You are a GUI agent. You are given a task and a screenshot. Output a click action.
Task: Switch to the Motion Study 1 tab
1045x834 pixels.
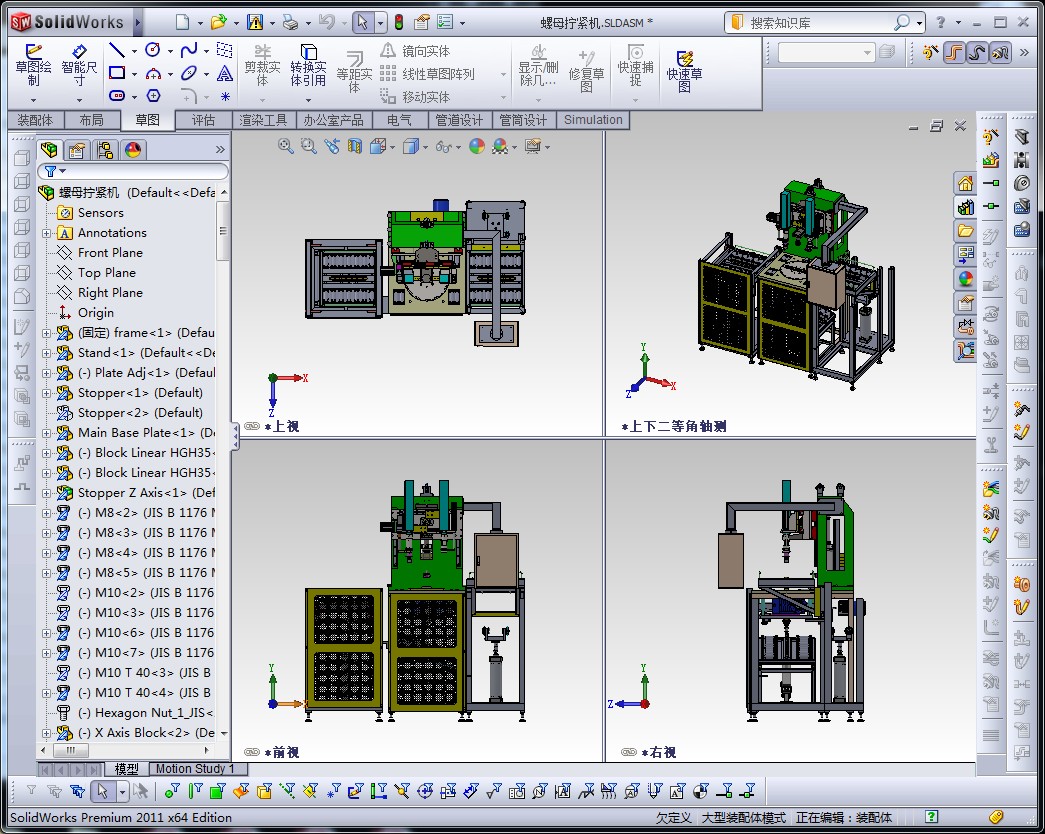click(194, 769)
